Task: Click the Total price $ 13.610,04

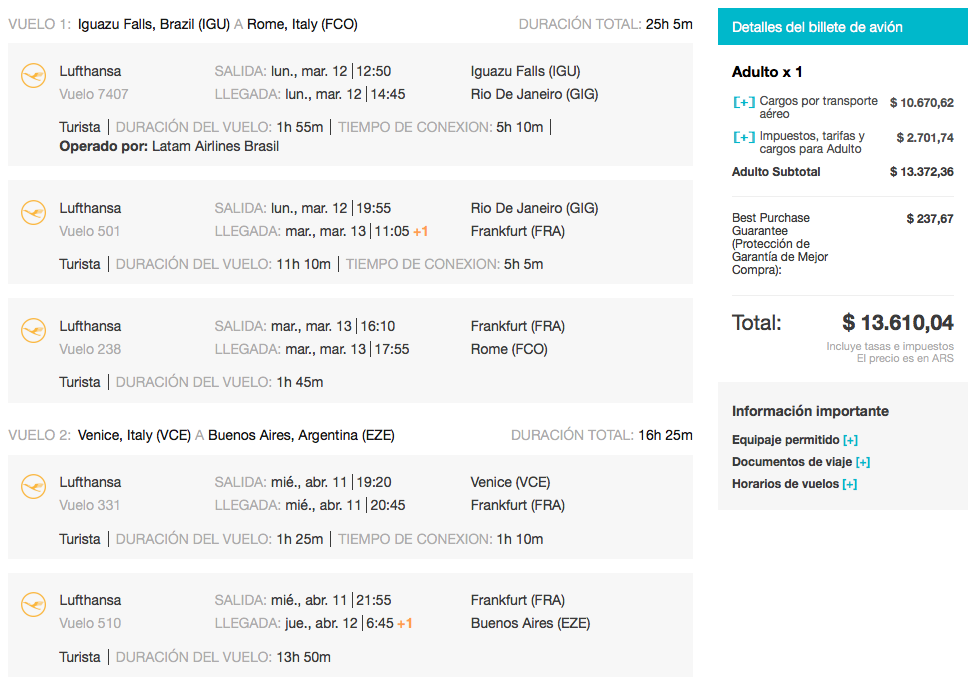Action: click(897, 323)
